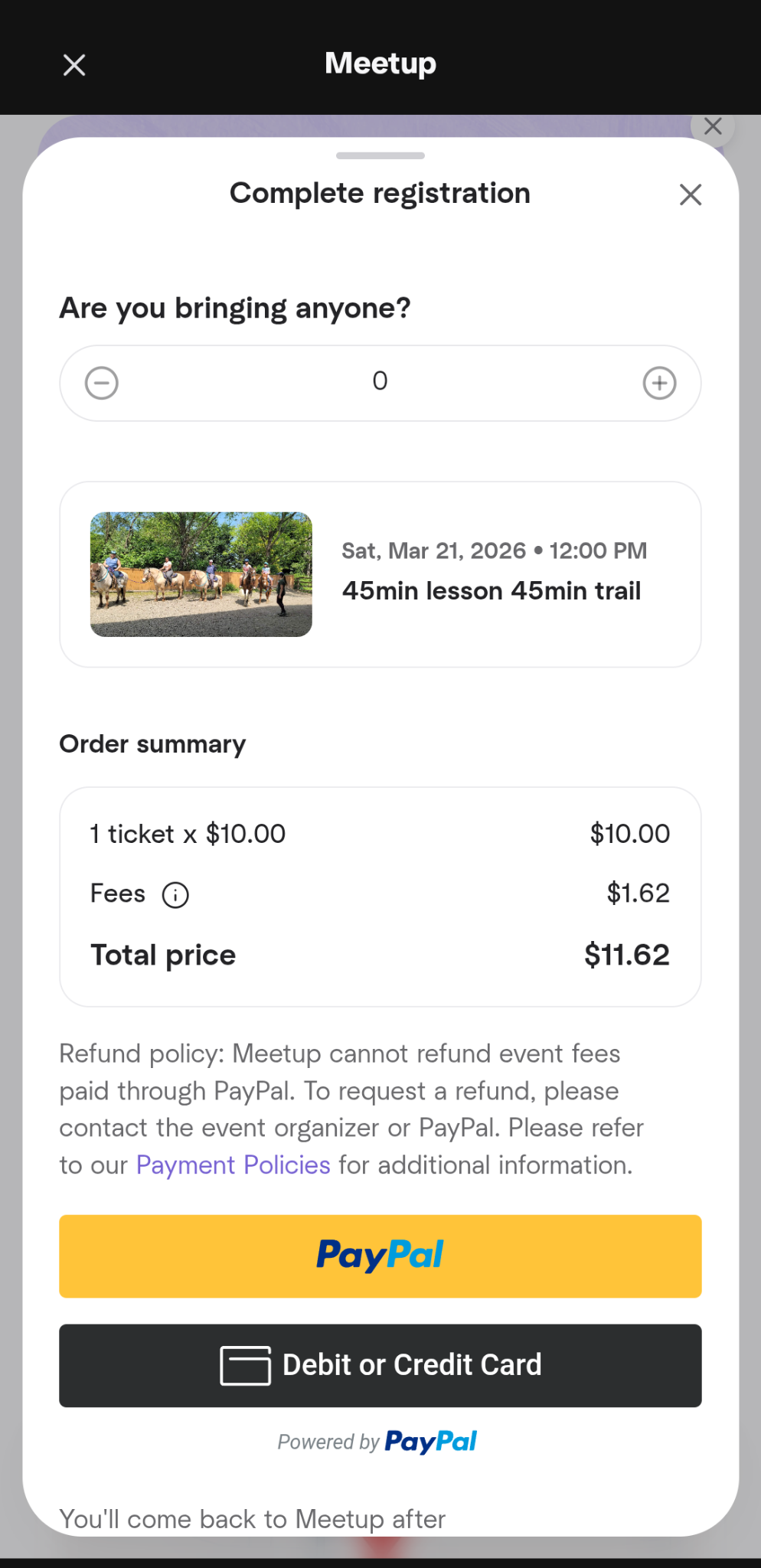Tap the Order summary heading
Viewport: 761px width, 1568px height.
pyautogui.click(x=152, y=743)
